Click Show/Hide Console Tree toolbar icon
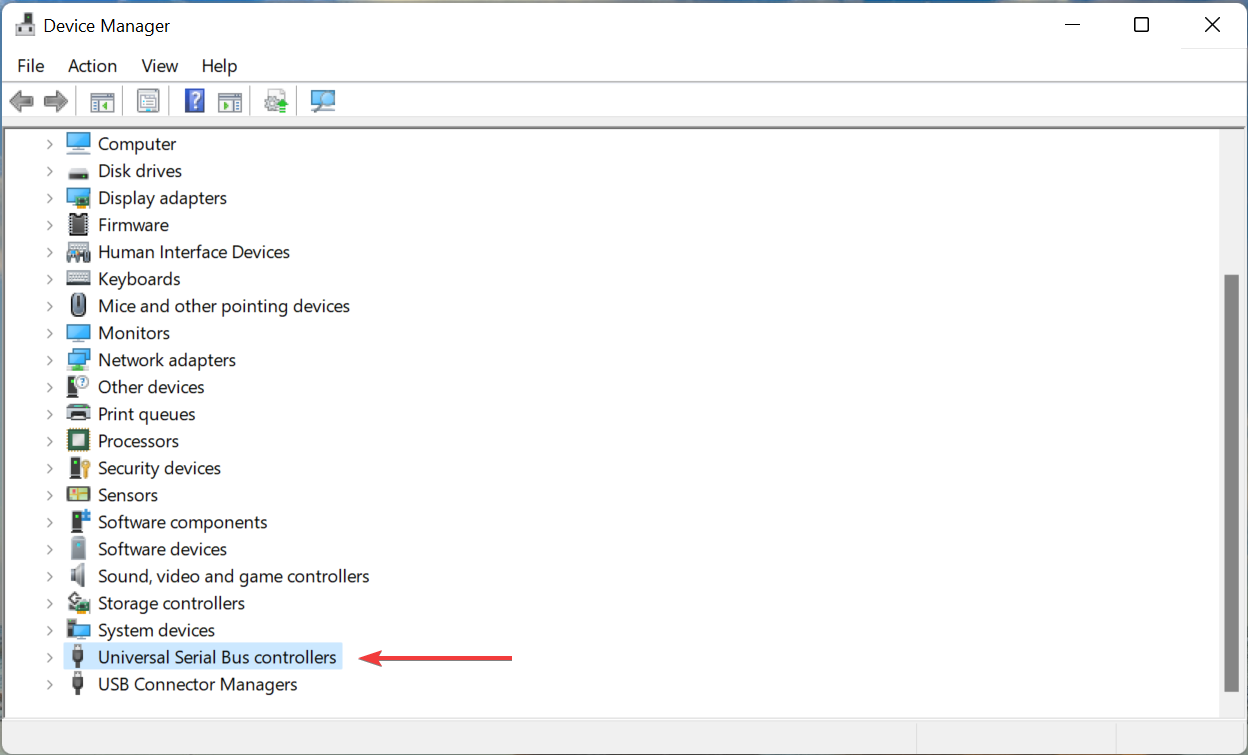Screen dimensions: 1248x755 pyautogui.click(x=102, y=101)
